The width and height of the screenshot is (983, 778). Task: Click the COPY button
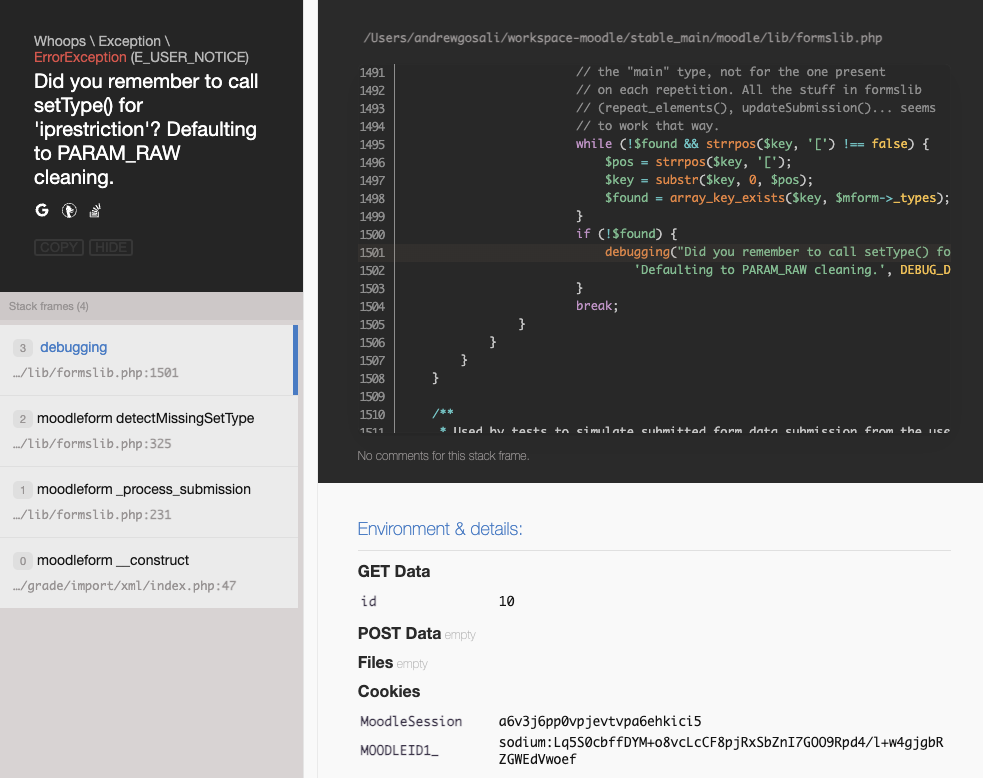pos(59,248)
